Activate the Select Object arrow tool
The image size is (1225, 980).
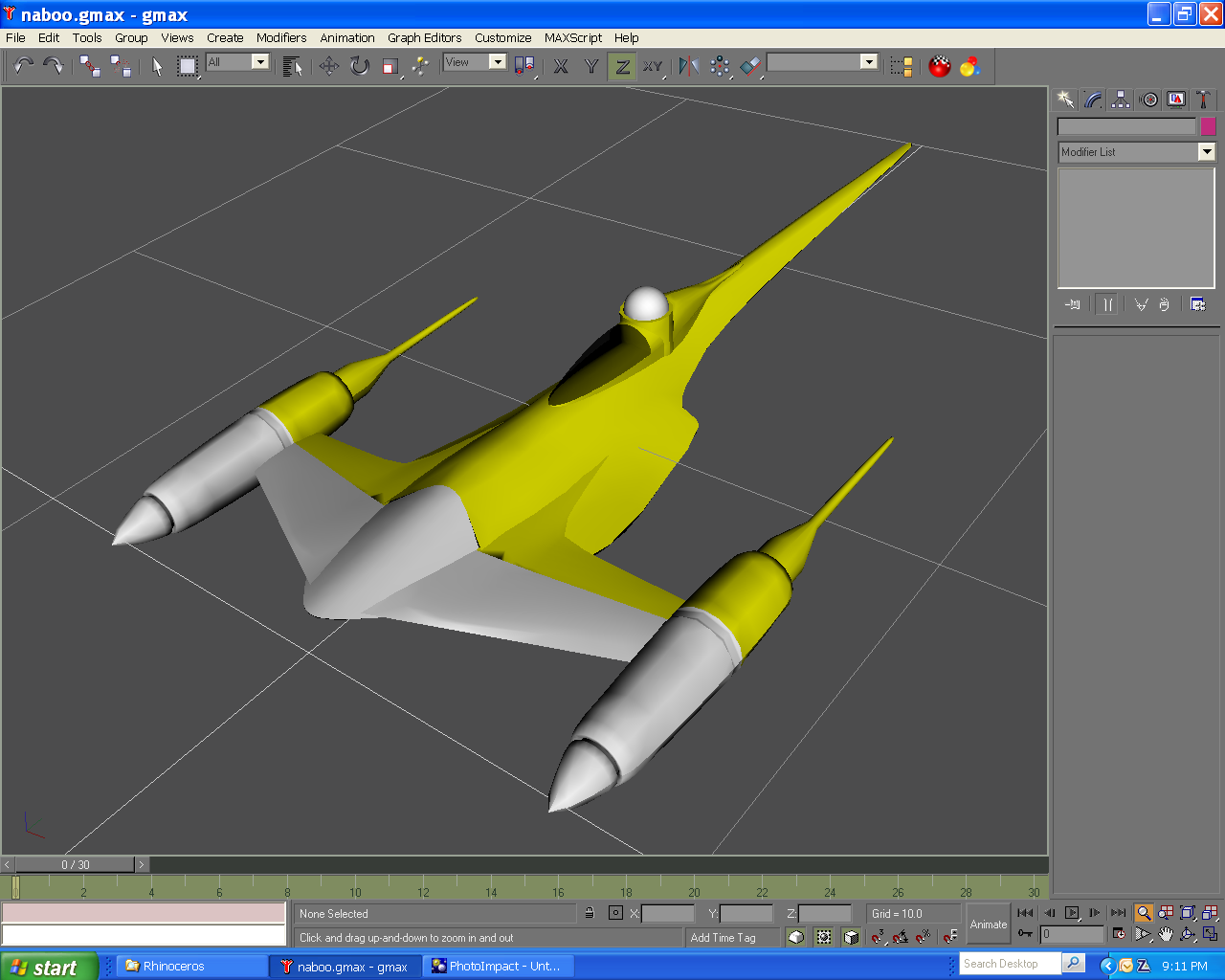coord(157,66)
